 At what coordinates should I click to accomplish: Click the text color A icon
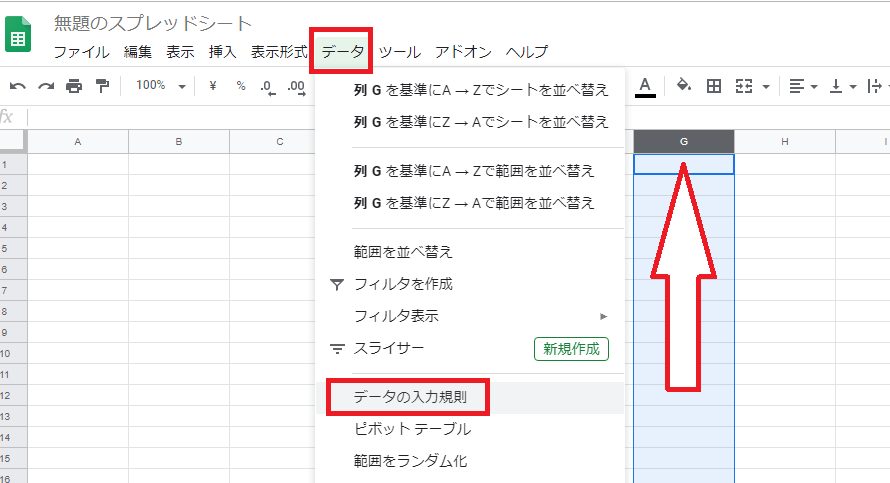[645, 87]
